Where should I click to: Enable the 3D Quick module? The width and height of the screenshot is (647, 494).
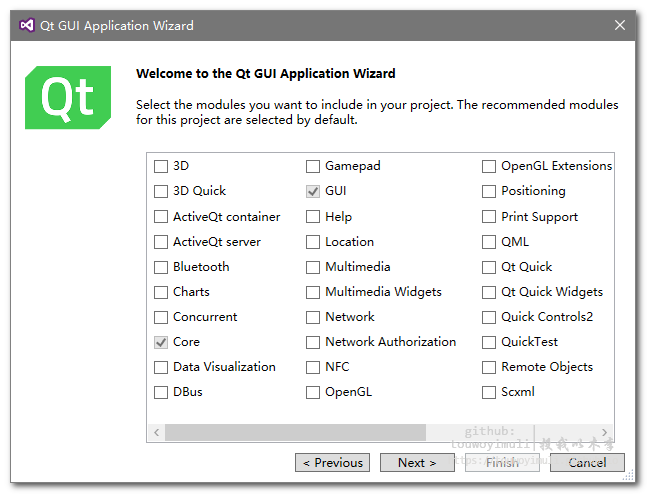[161, 191]
